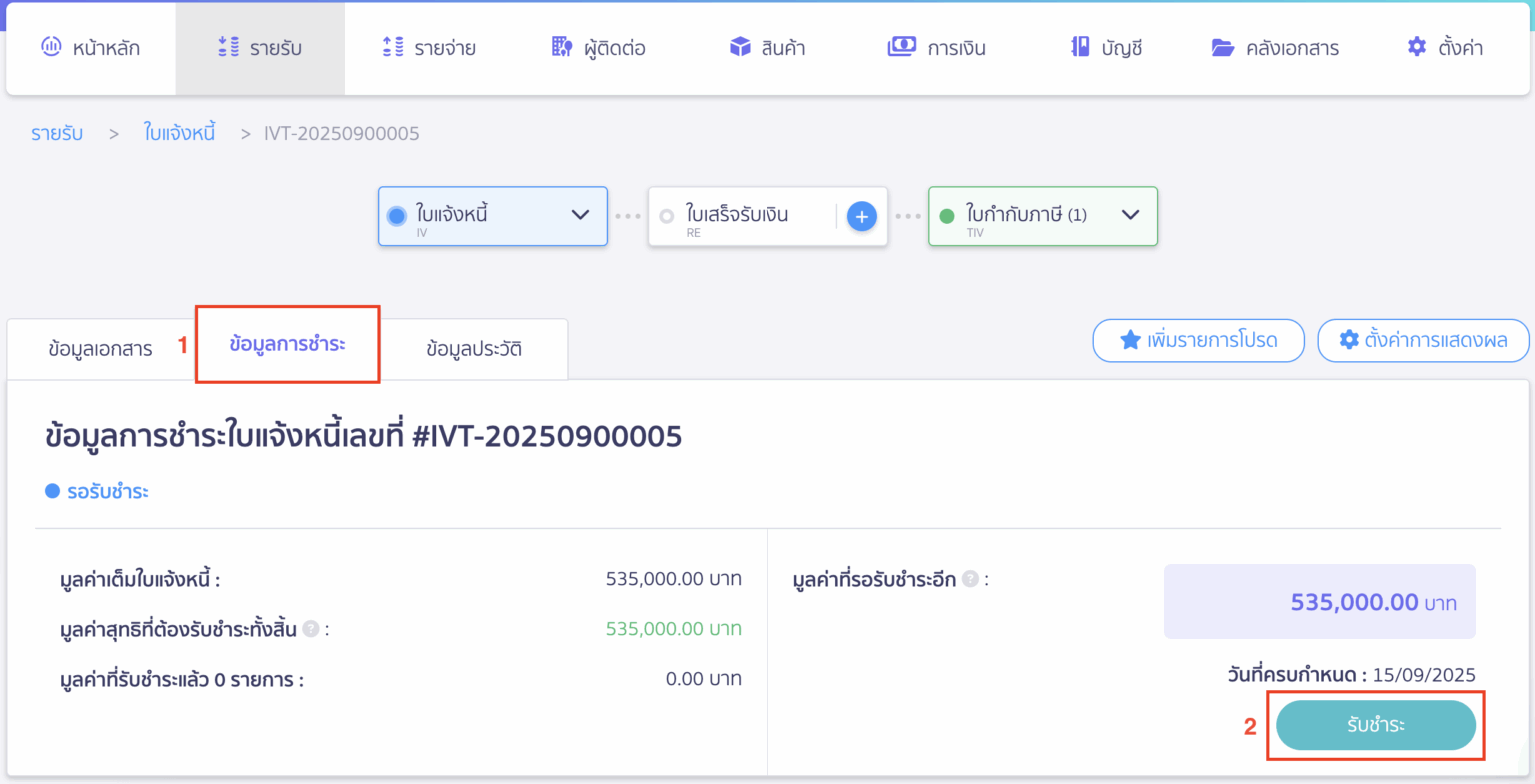Open the รายจ่าย expenses menu

429,48
